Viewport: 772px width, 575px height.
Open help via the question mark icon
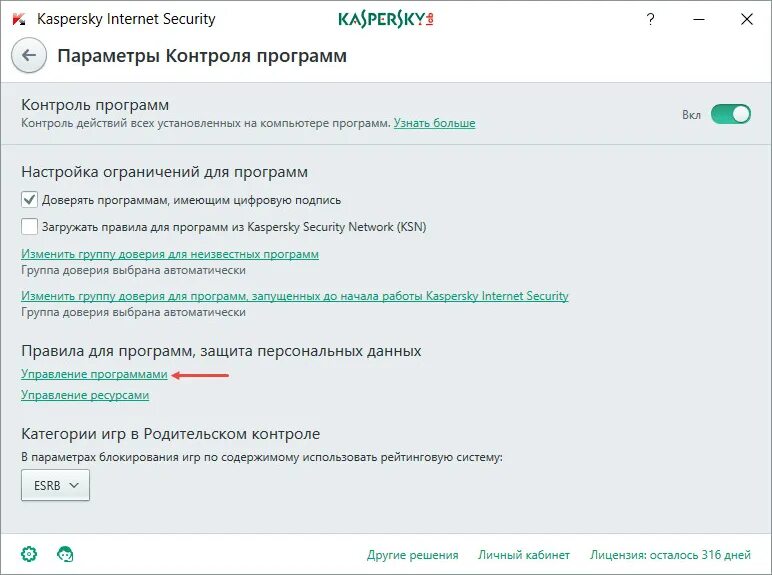[x=650, y=19]
